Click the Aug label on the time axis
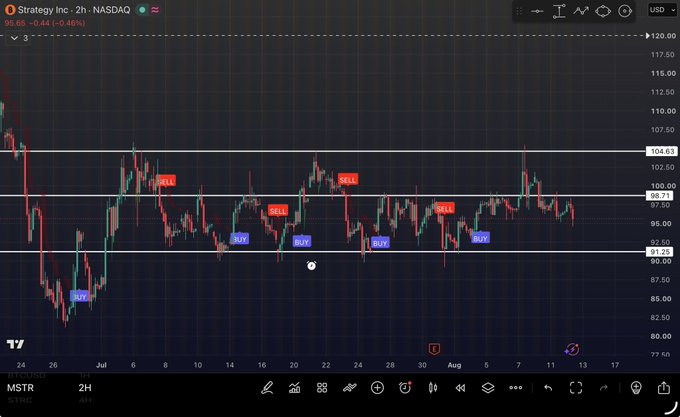Image resolution: width=680 pixels, height=417 pixels. 454,365
